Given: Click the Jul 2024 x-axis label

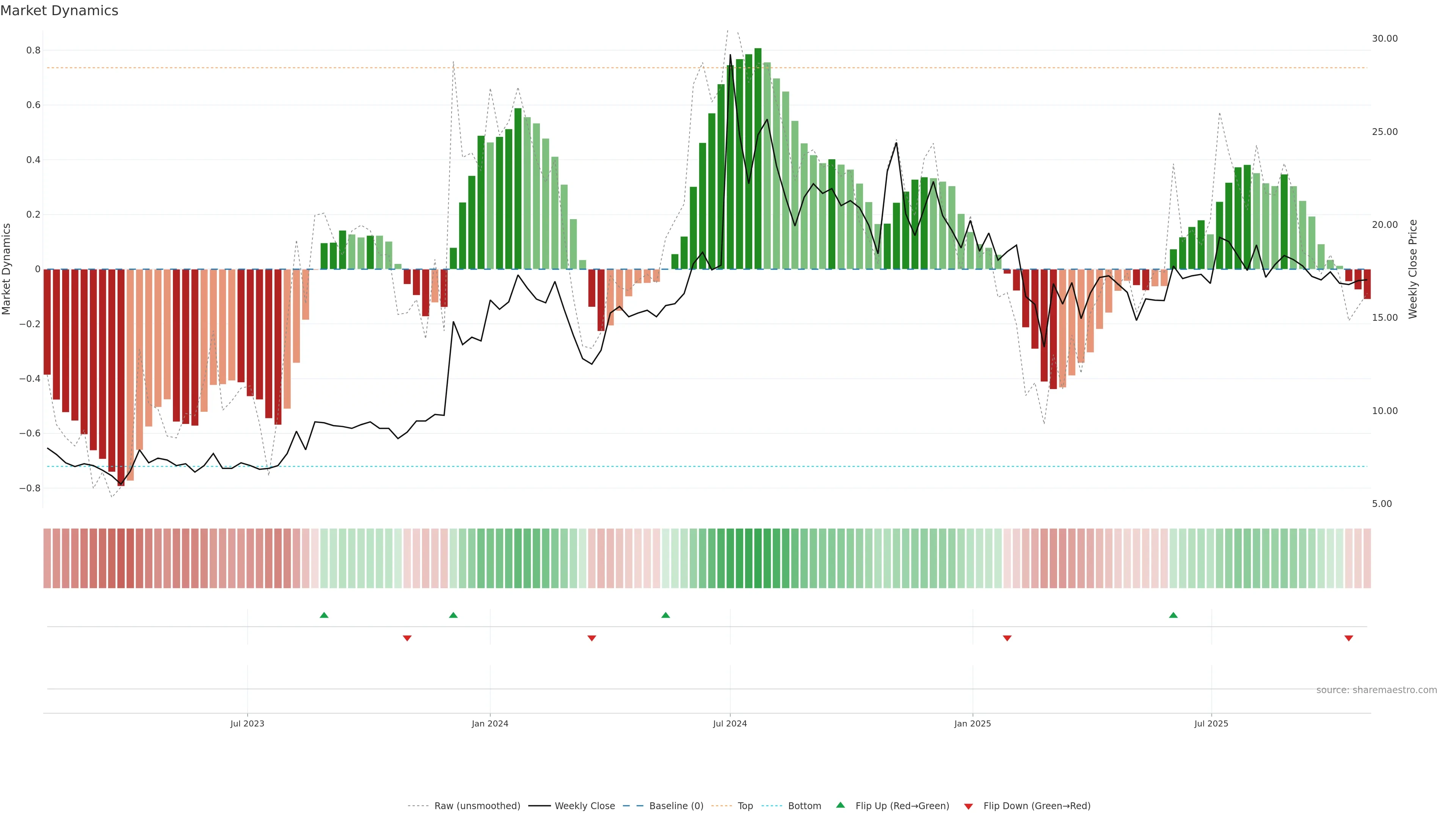Looking at the screenshot, I should pos(730,723).
